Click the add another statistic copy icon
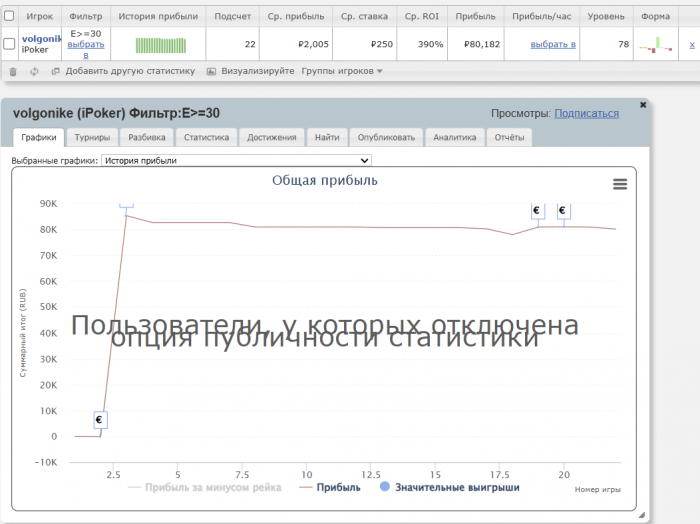 (x=55, y=71)
